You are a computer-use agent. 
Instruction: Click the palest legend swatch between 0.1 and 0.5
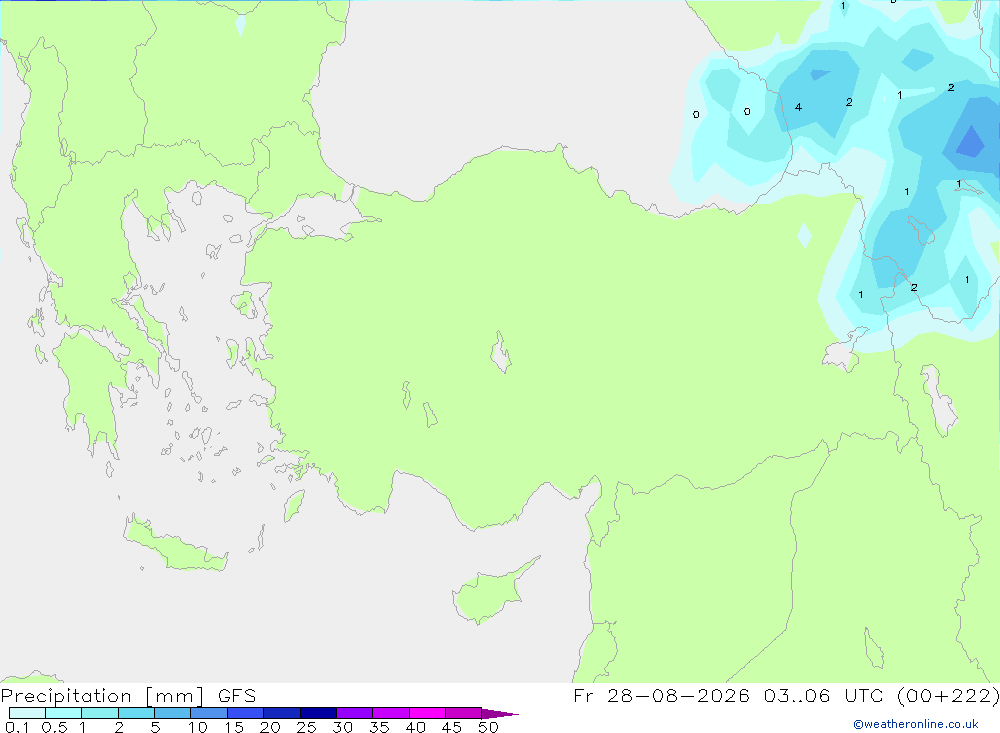(27, 713)
